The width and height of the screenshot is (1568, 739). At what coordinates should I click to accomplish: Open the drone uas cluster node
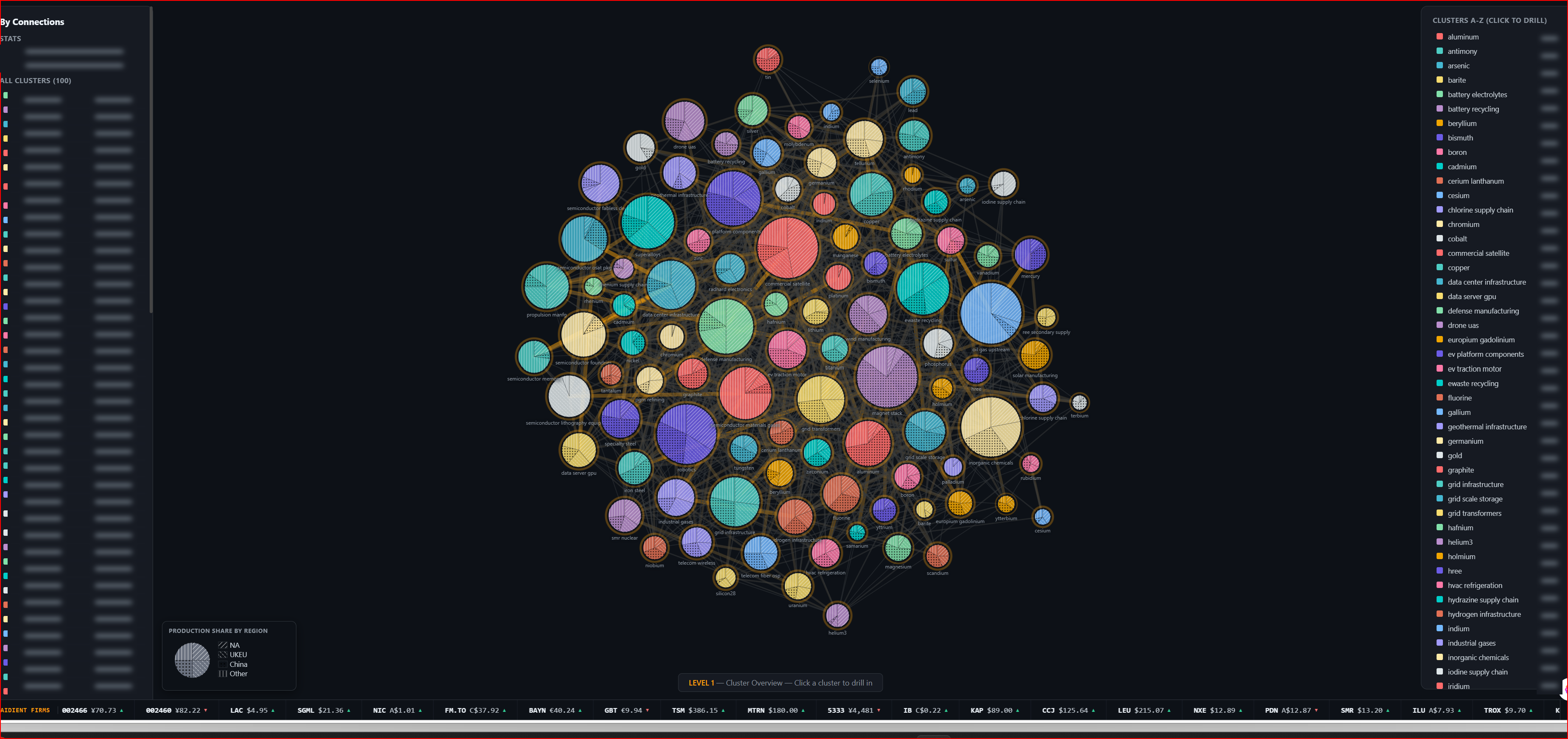click(x=684, y=121)
